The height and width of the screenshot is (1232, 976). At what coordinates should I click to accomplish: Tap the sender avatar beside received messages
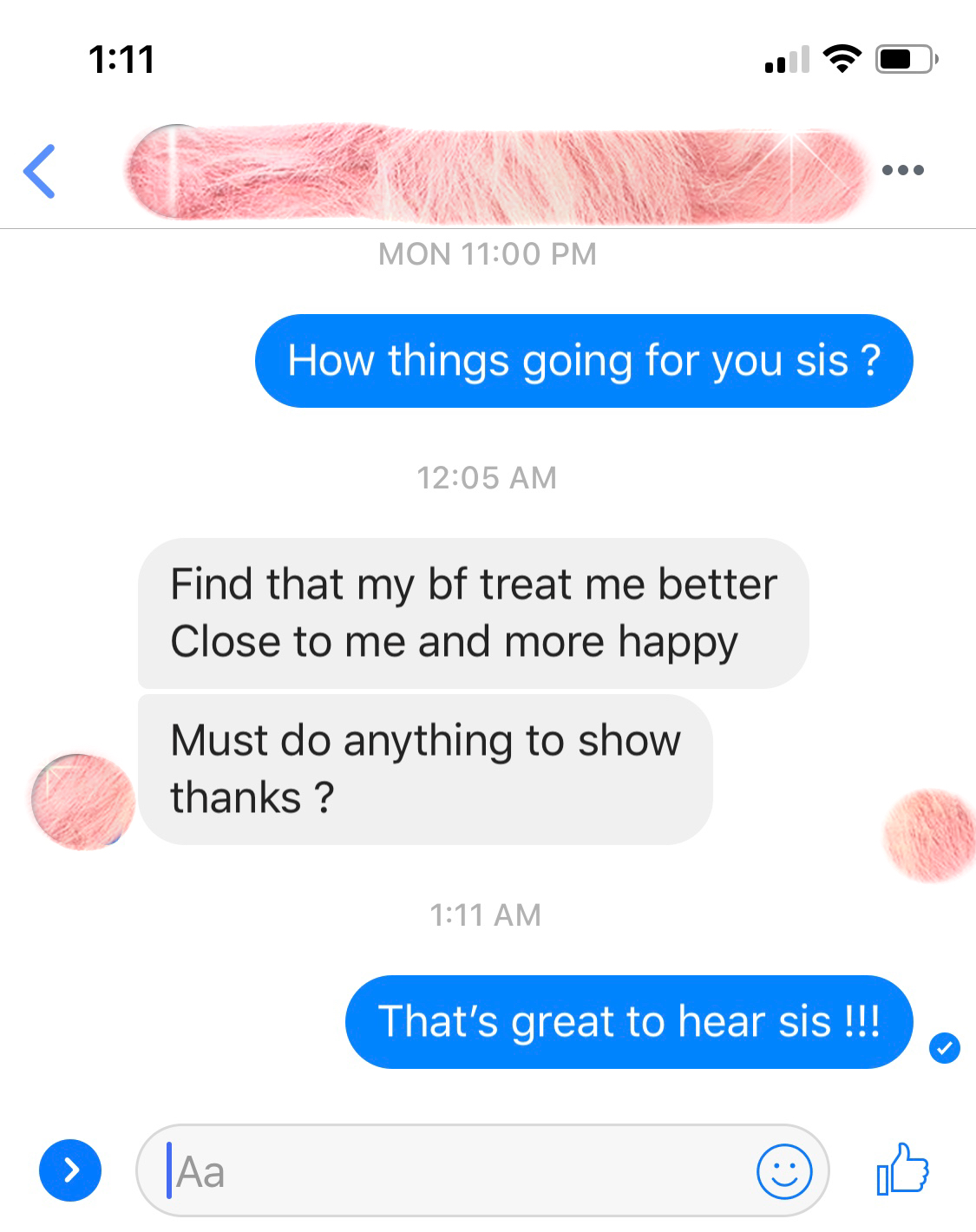(82, 802)
